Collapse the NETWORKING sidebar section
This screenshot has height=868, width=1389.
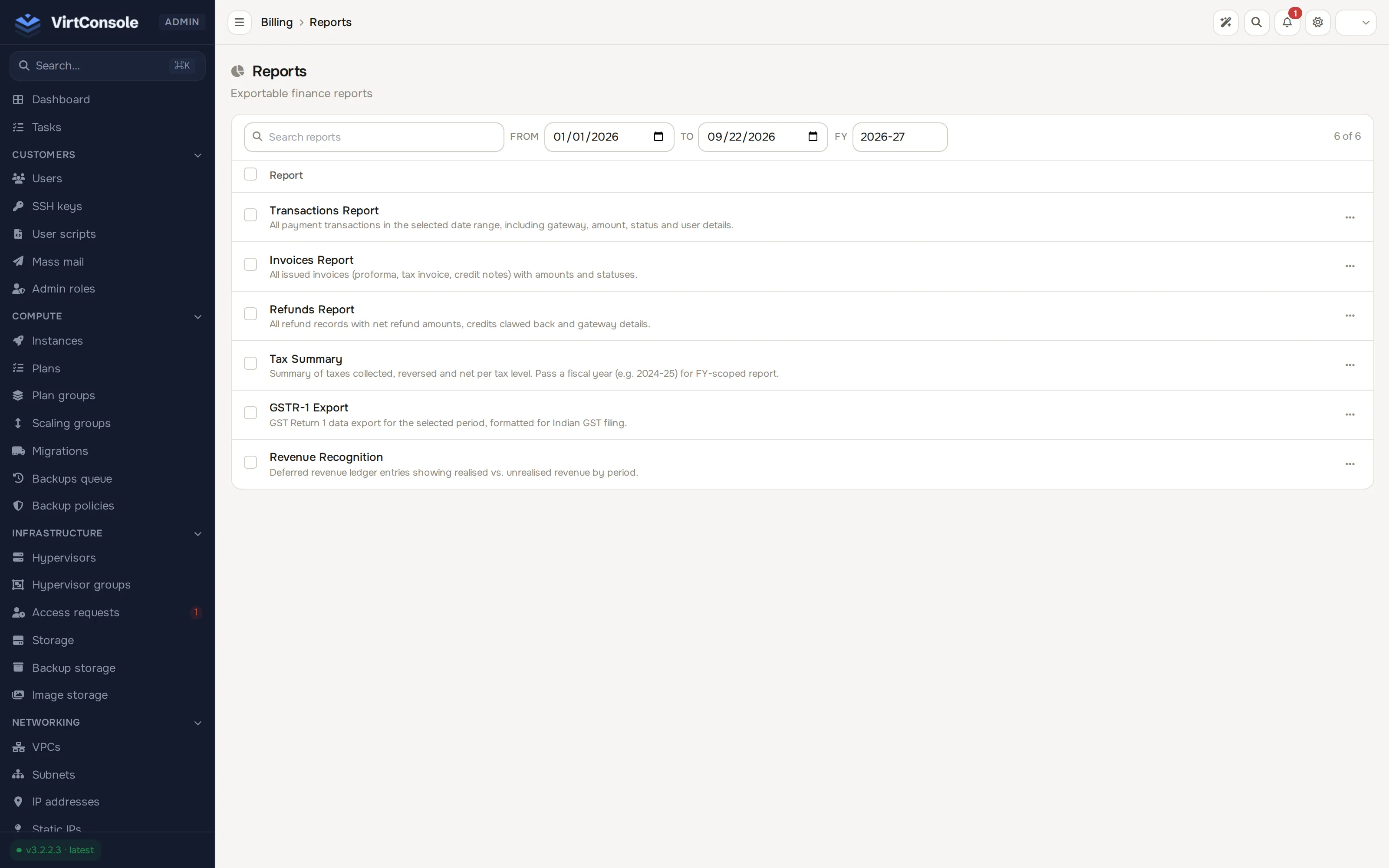coord(197,723)
